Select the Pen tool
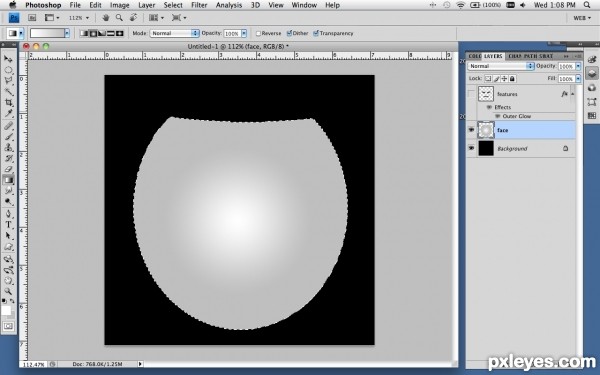This screenshot has width=600, height=375. tap(8, 214)
